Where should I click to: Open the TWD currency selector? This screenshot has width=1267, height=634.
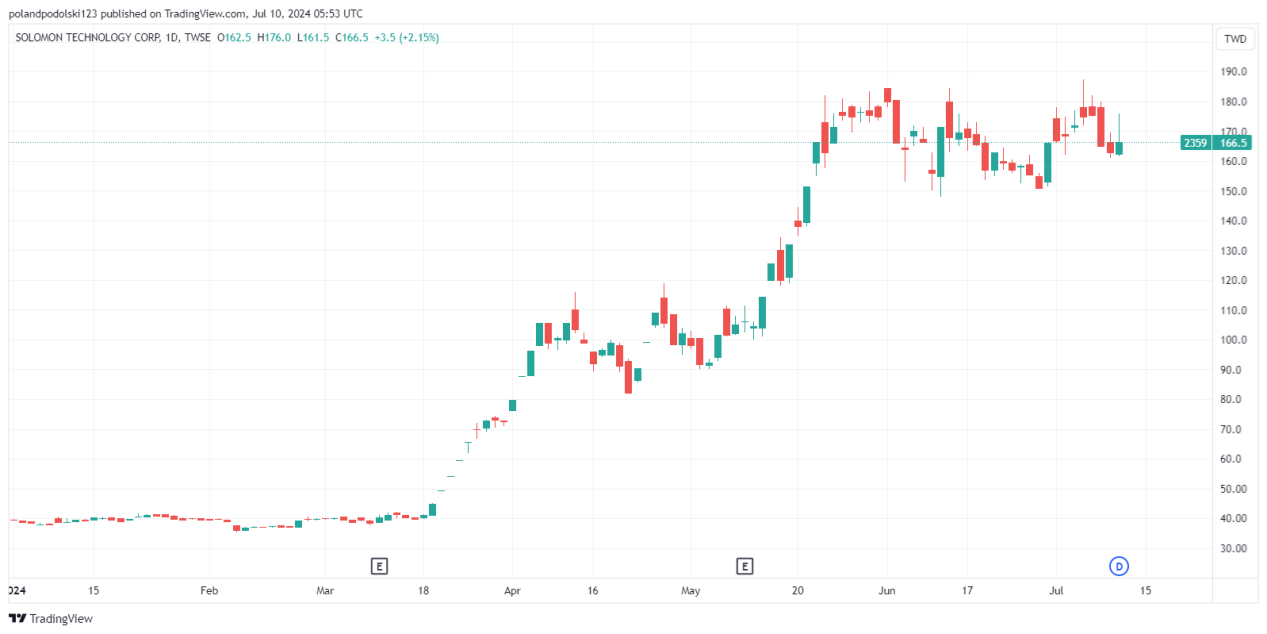point(1235,40)
